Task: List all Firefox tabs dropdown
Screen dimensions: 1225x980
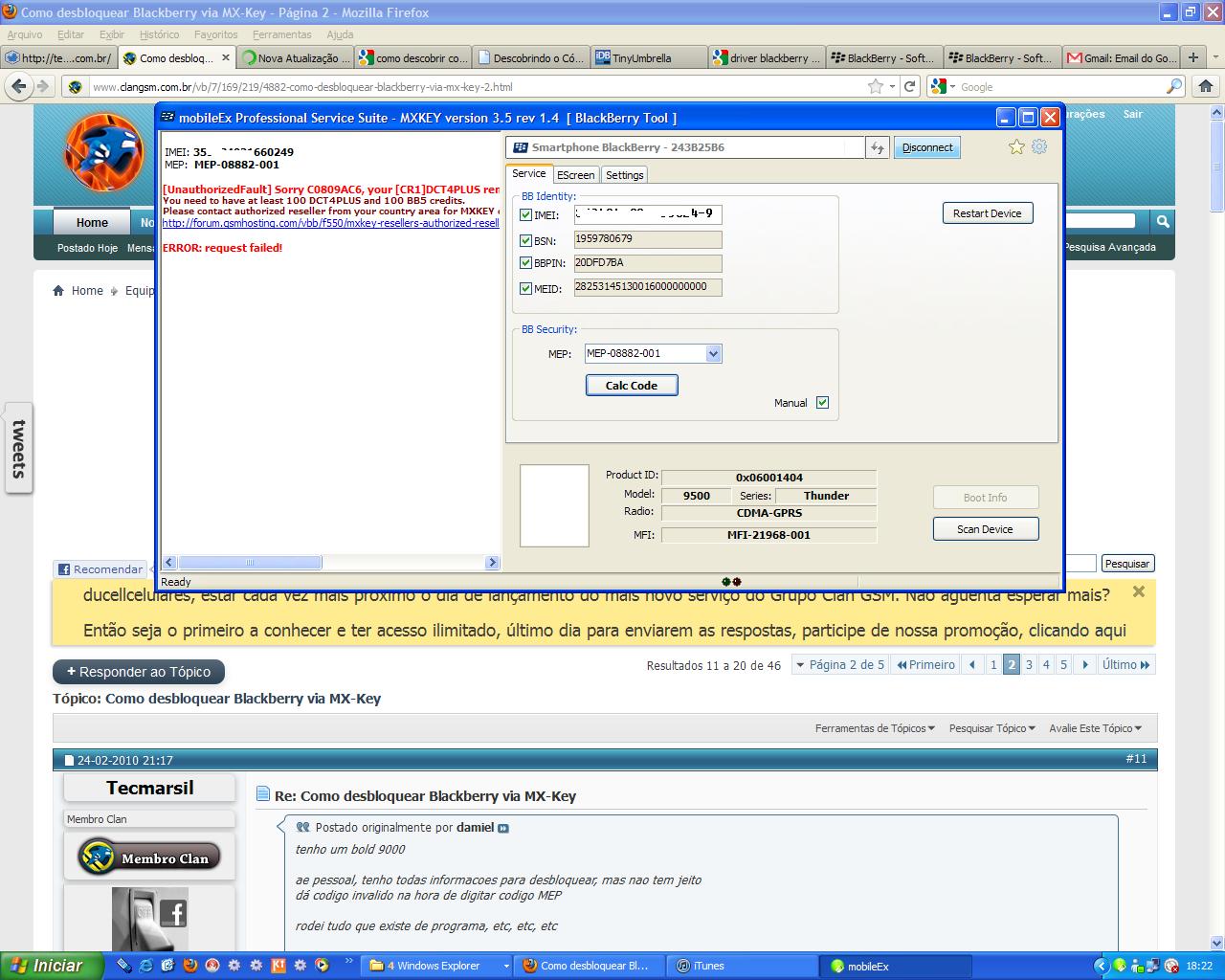Action: tap(1214, 58)
